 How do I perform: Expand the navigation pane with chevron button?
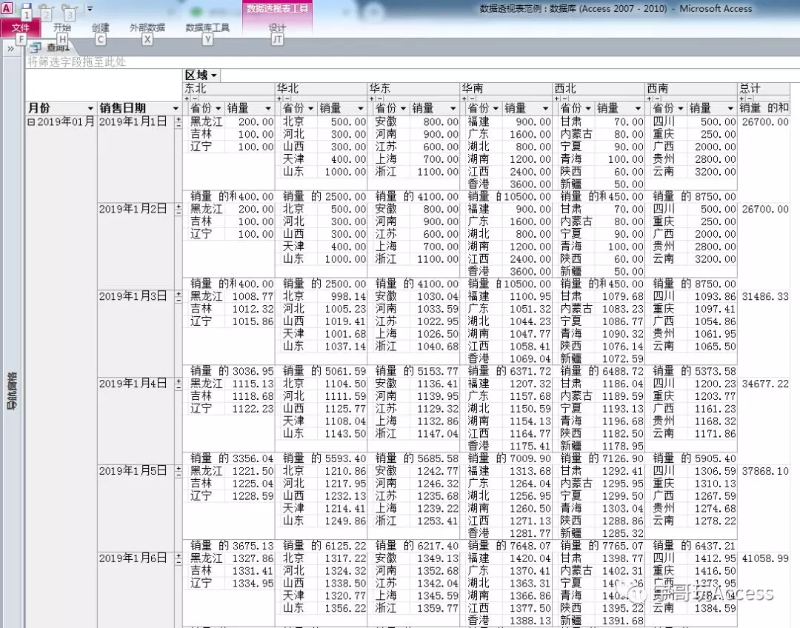tap(10, 47)
